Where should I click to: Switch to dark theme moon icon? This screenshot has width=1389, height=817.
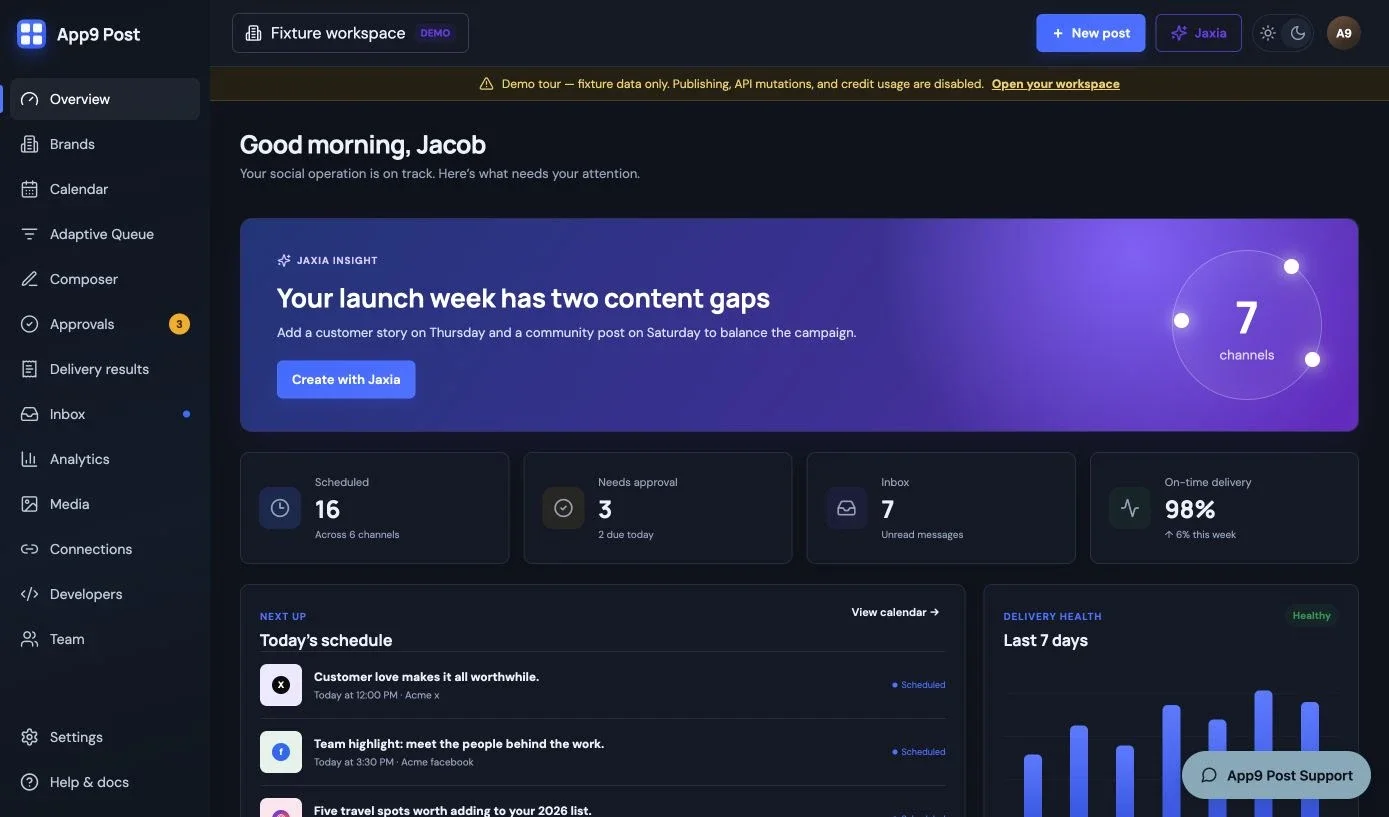click(x=1298, y=33)
